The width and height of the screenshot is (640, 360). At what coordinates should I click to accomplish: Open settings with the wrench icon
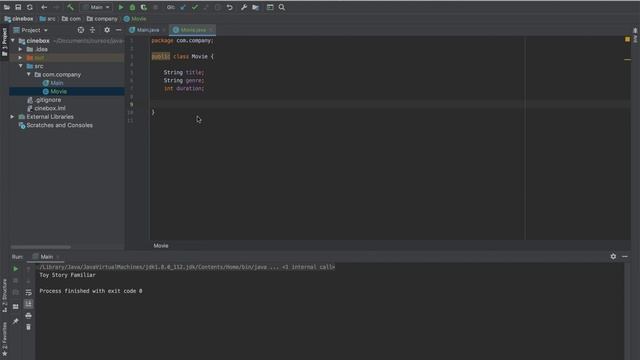244,7
